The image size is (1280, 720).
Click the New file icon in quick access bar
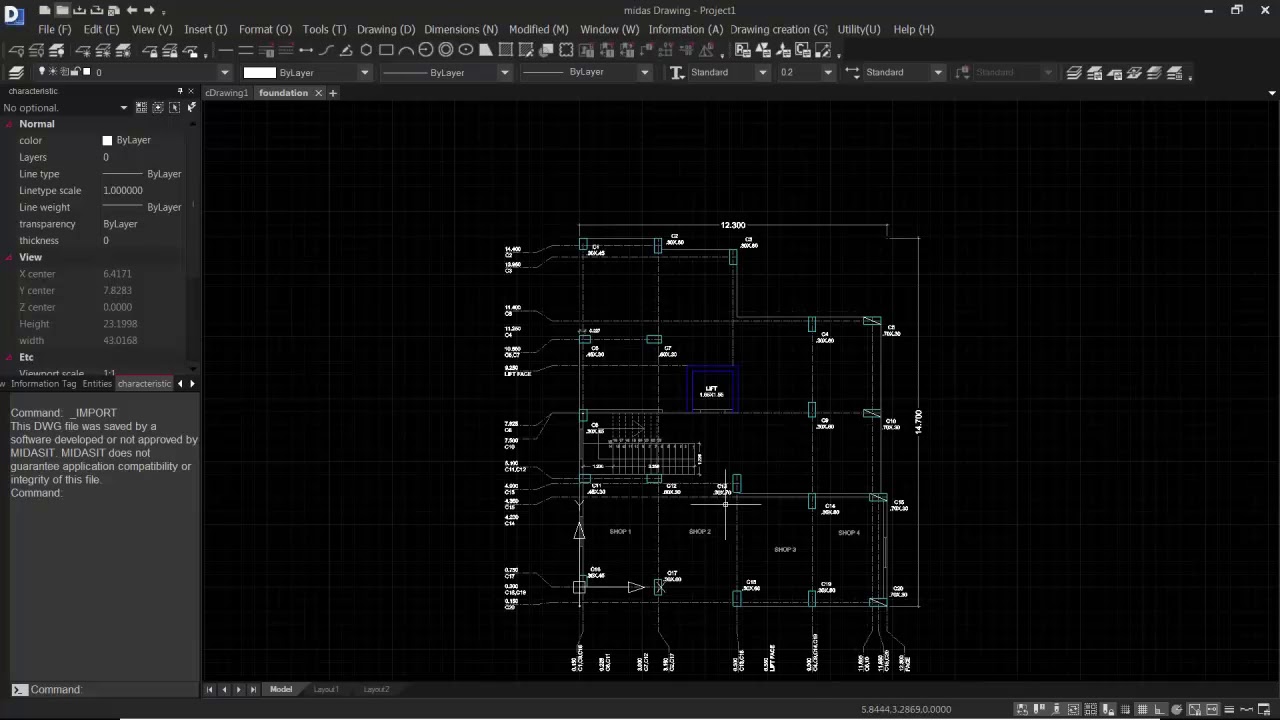(x=45, y=10)
